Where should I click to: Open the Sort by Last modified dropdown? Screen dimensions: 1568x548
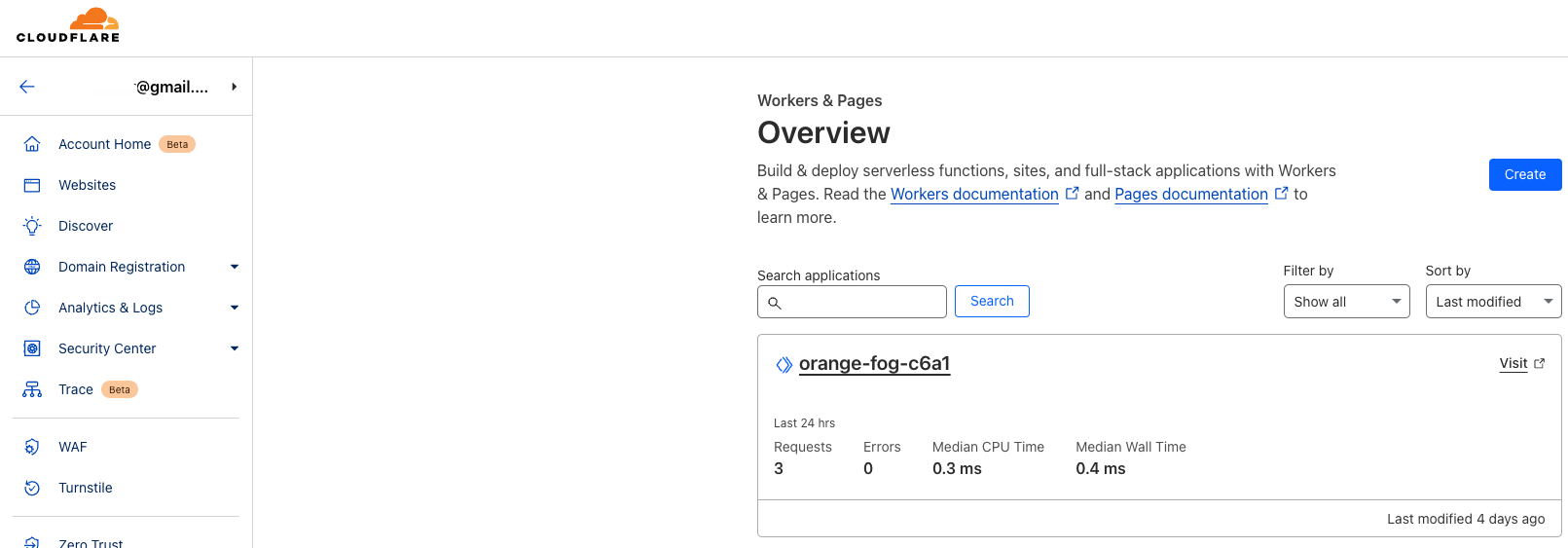tap(1492, 302)
